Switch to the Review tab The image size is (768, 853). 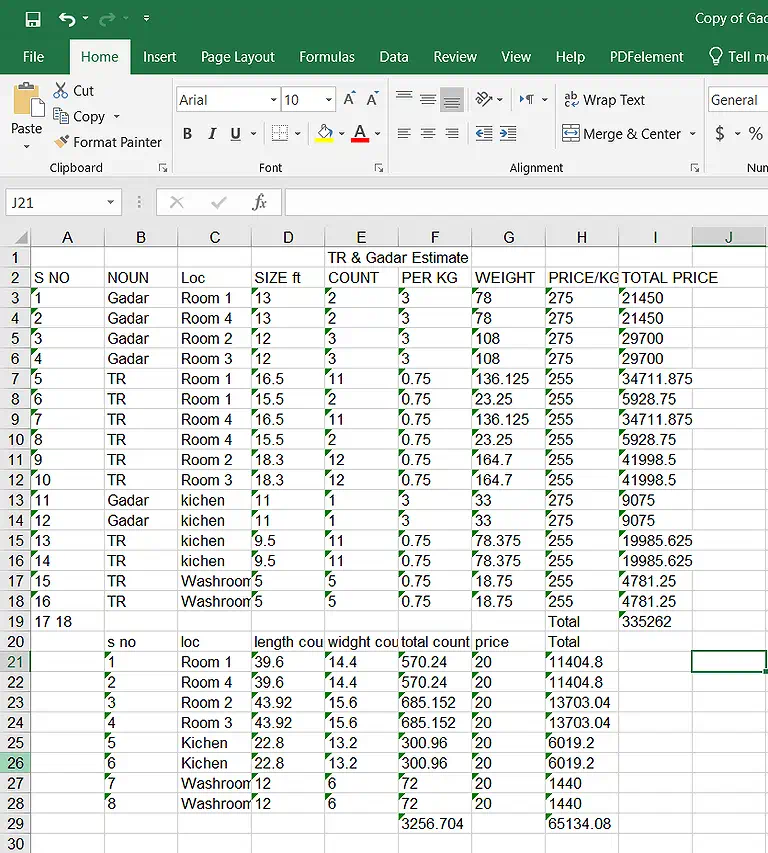click(x=455, y=57)
